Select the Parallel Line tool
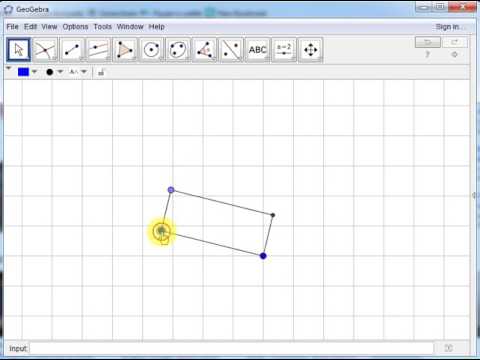This screenshot has height=360, width=480. click(x=98, y=50)
